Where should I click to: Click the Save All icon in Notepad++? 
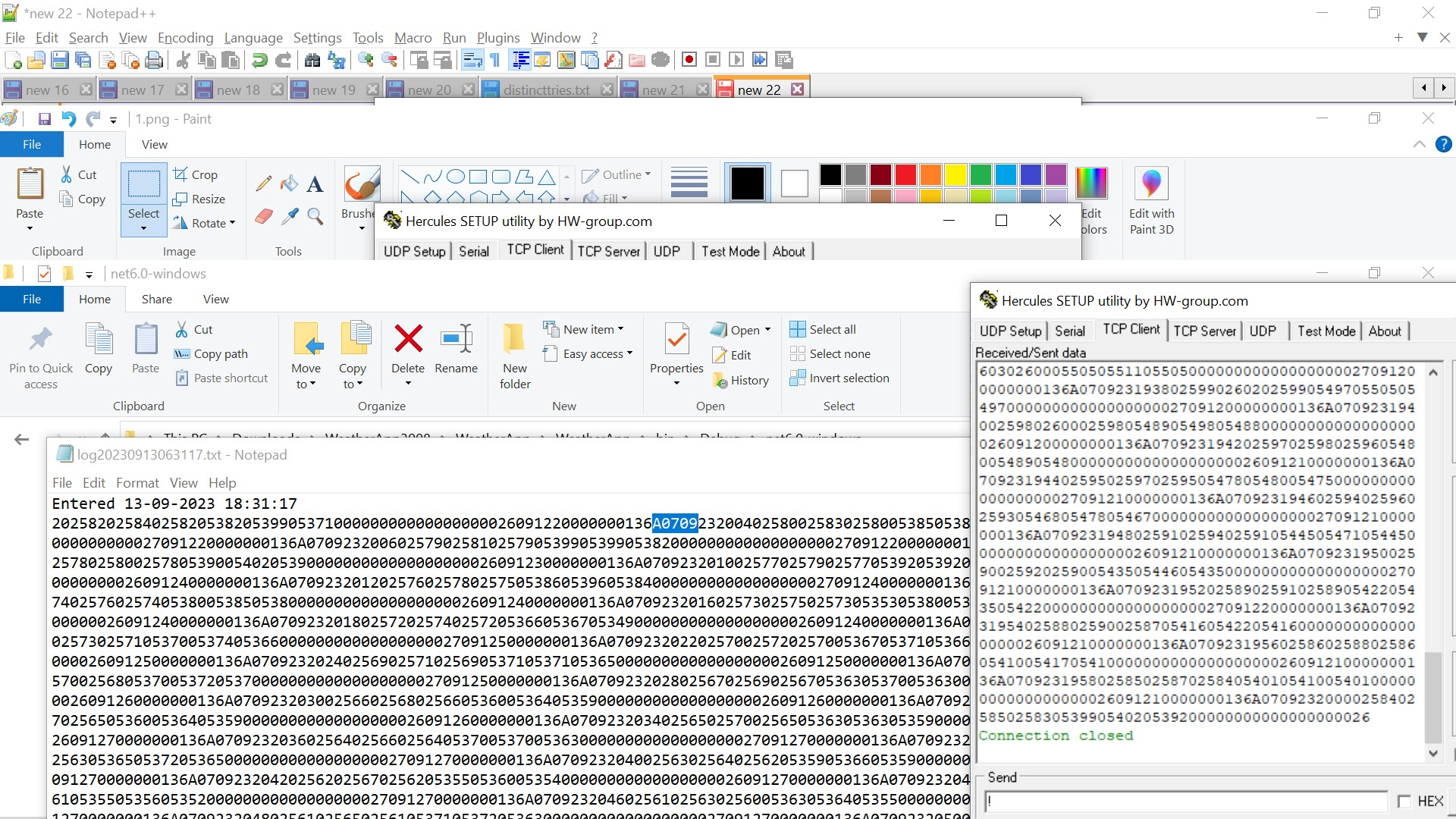[x=83, y=60]
